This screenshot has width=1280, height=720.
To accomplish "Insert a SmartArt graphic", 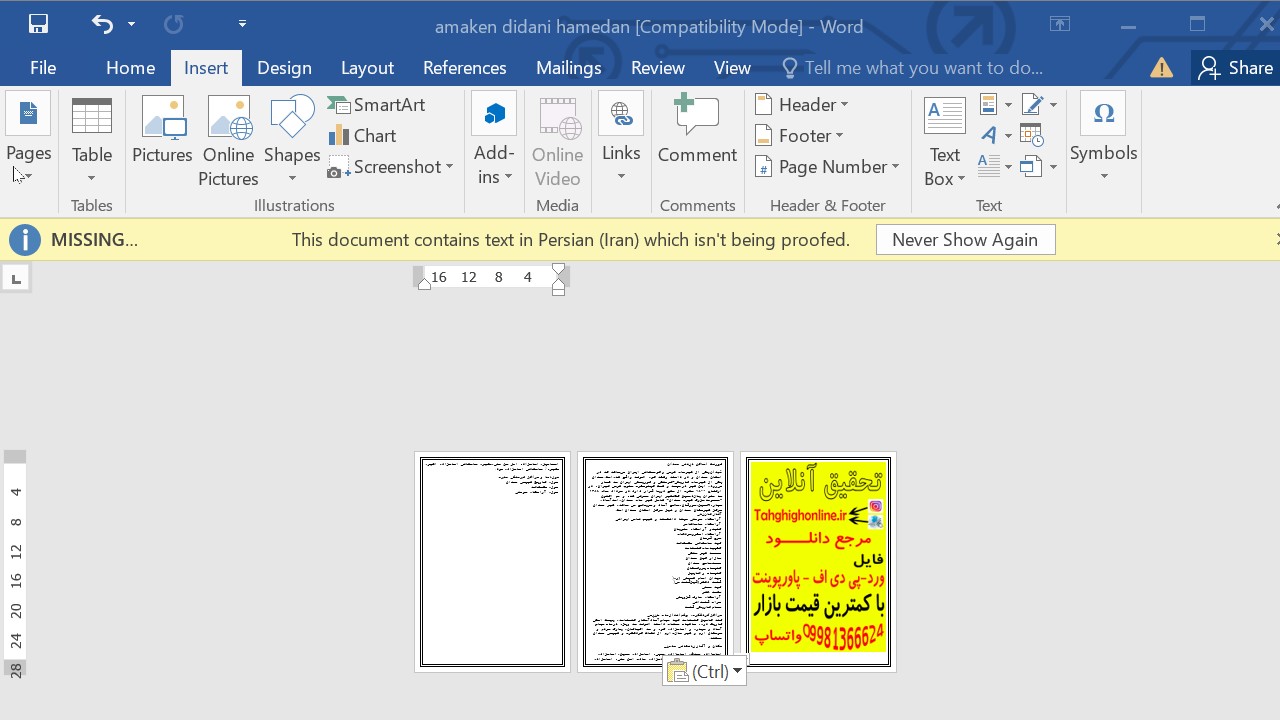I will coord(377,104).
